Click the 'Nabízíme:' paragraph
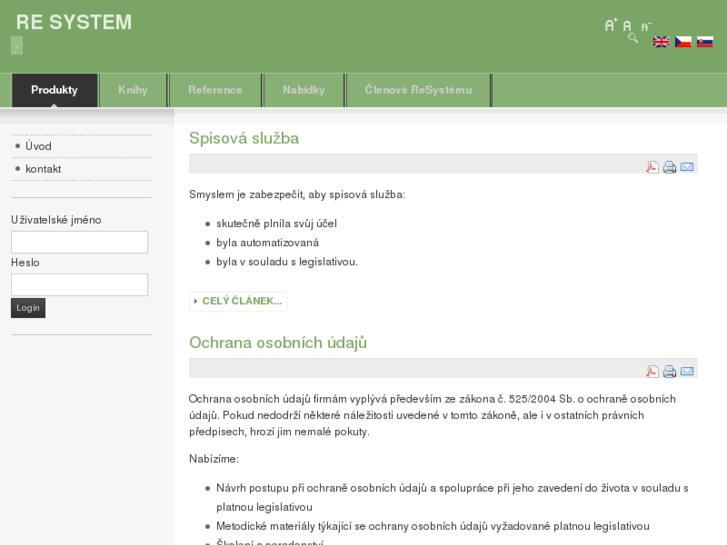This screenshot has height=545, width=727. point(214,459)
